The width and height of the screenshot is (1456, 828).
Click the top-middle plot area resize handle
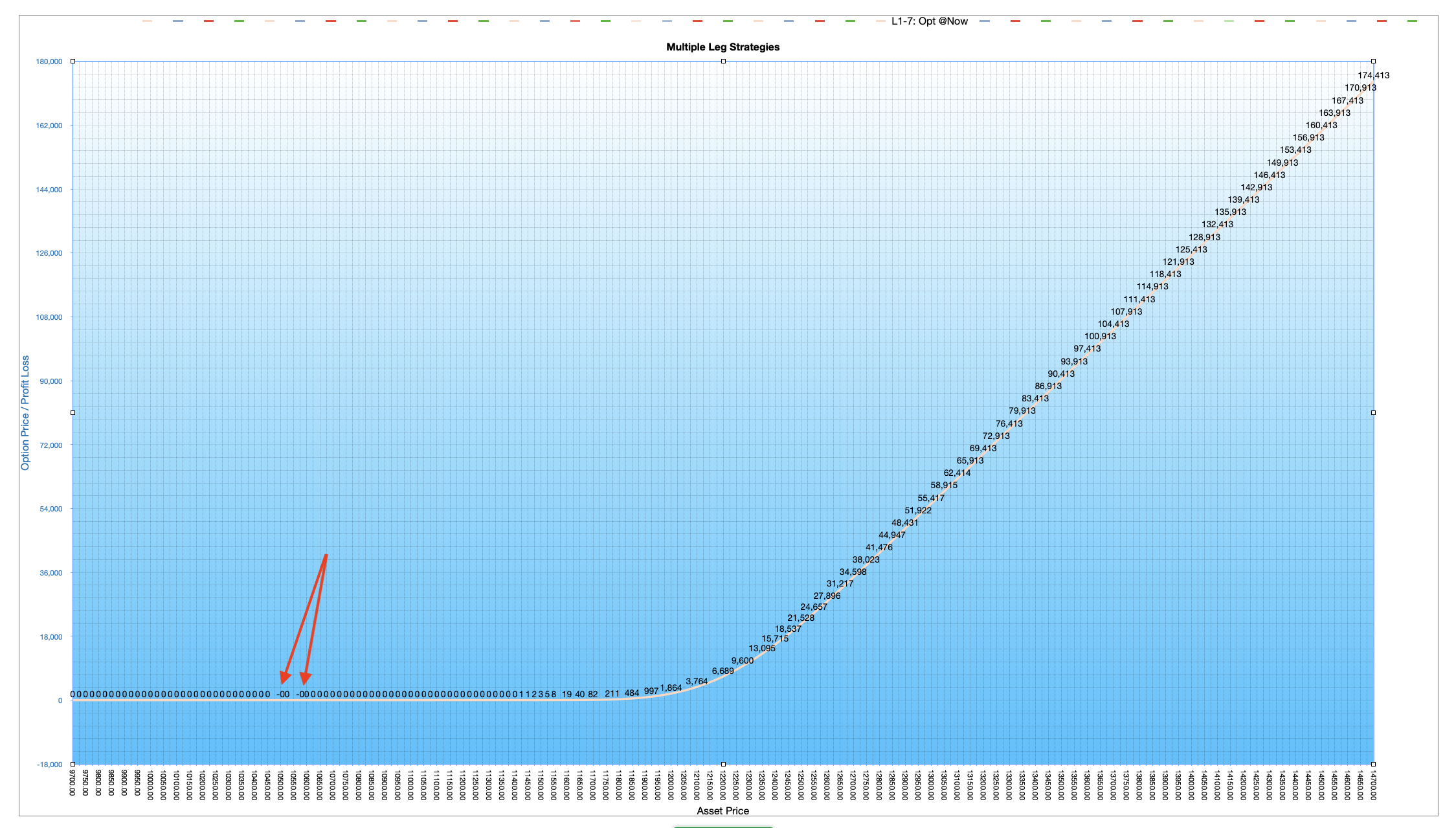point(723,62)
